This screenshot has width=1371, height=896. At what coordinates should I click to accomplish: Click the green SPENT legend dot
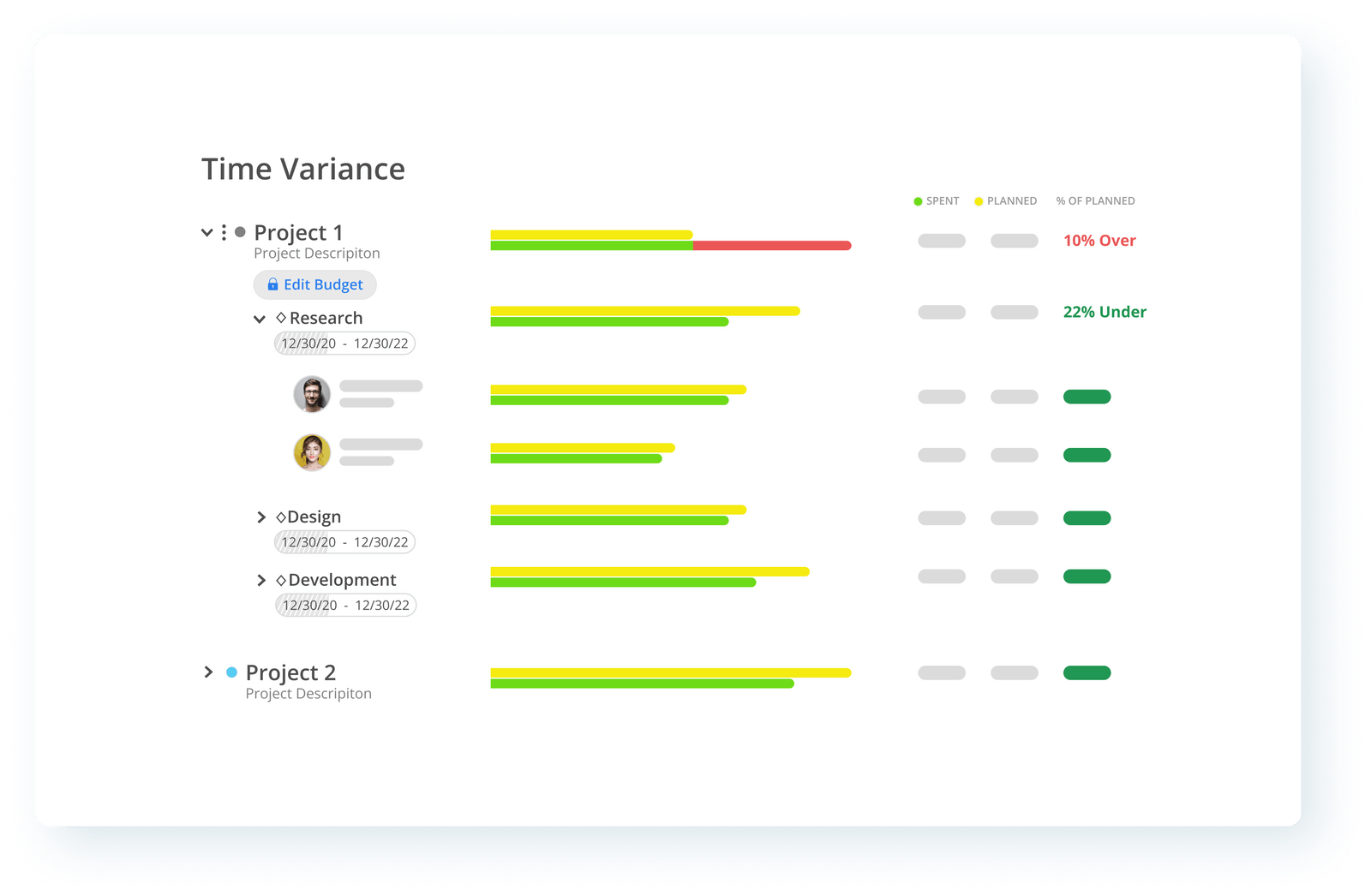(x=916, y=200)
